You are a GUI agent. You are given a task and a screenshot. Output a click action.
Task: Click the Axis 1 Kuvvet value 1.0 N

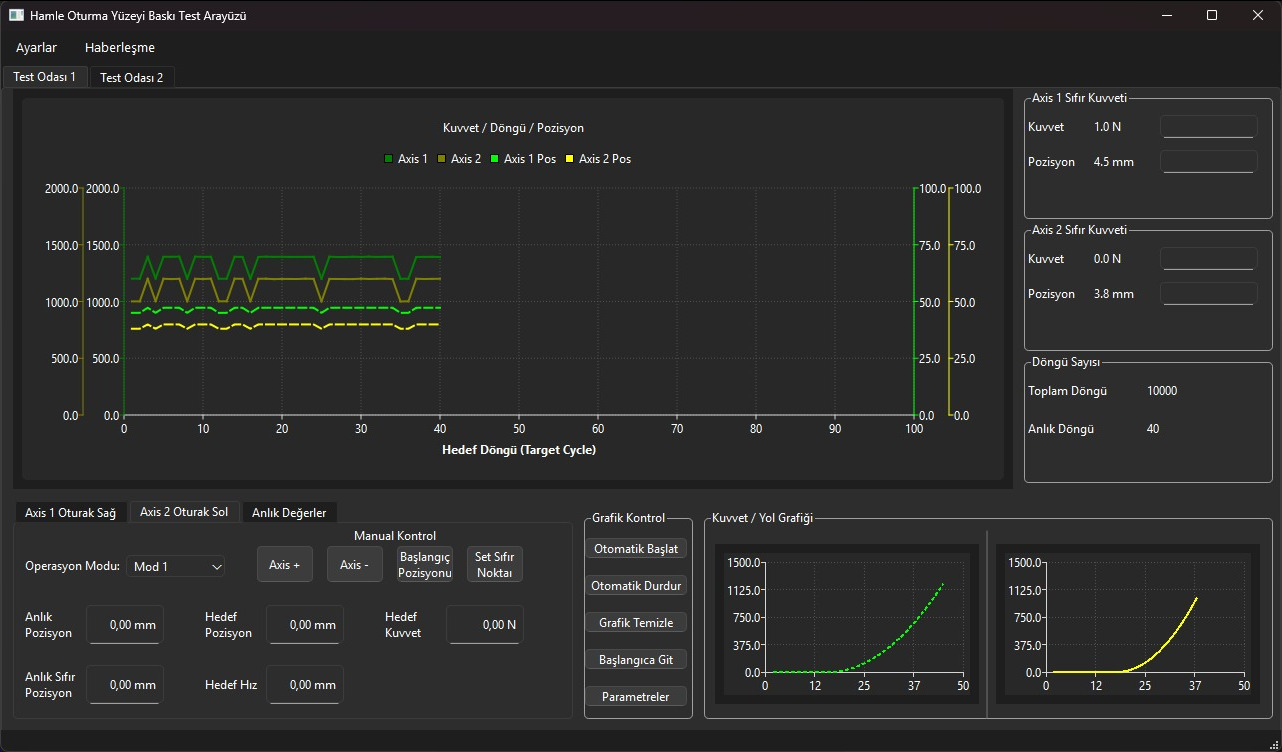(x=1108, y=127)
